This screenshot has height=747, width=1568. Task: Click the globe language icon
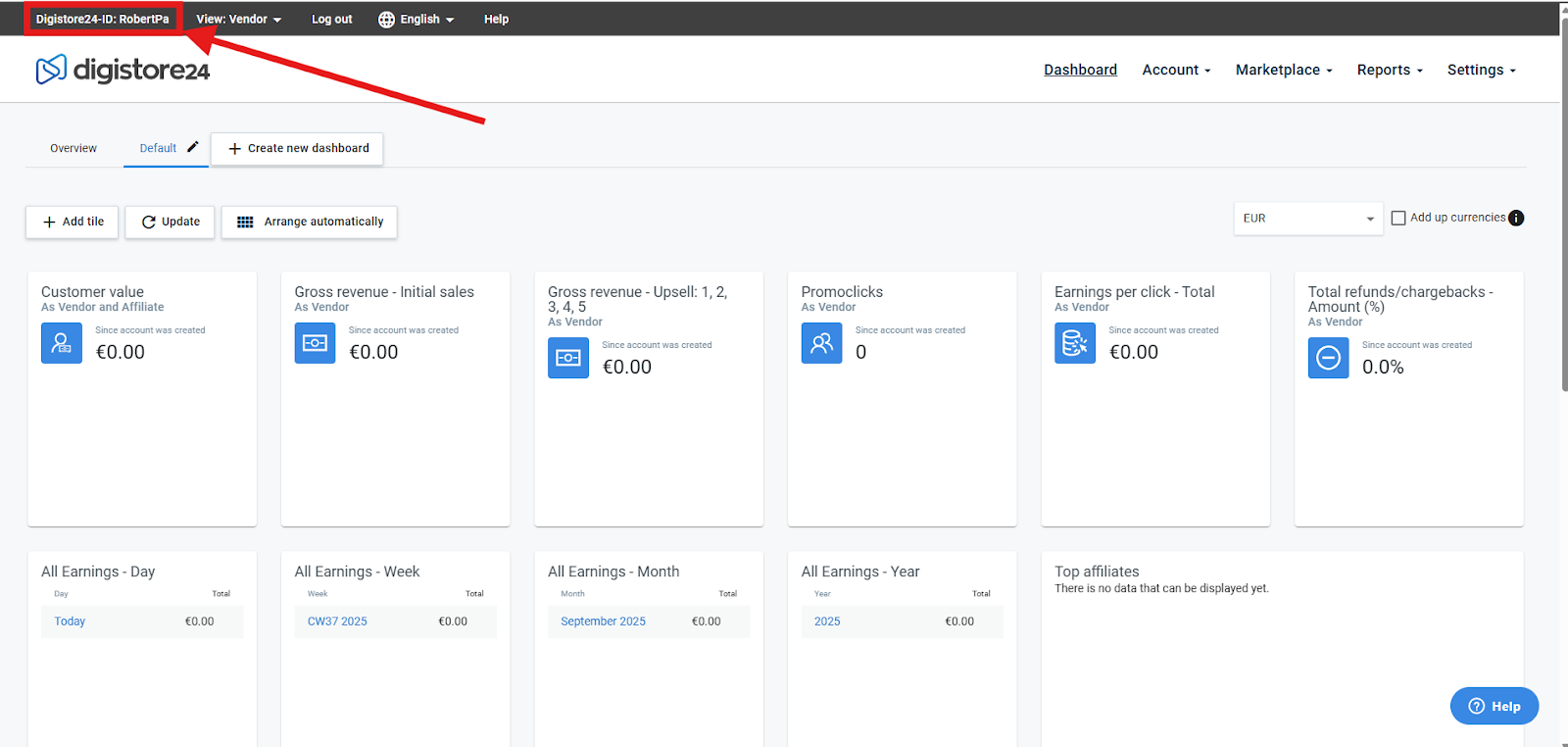click(x=387, y=20)
